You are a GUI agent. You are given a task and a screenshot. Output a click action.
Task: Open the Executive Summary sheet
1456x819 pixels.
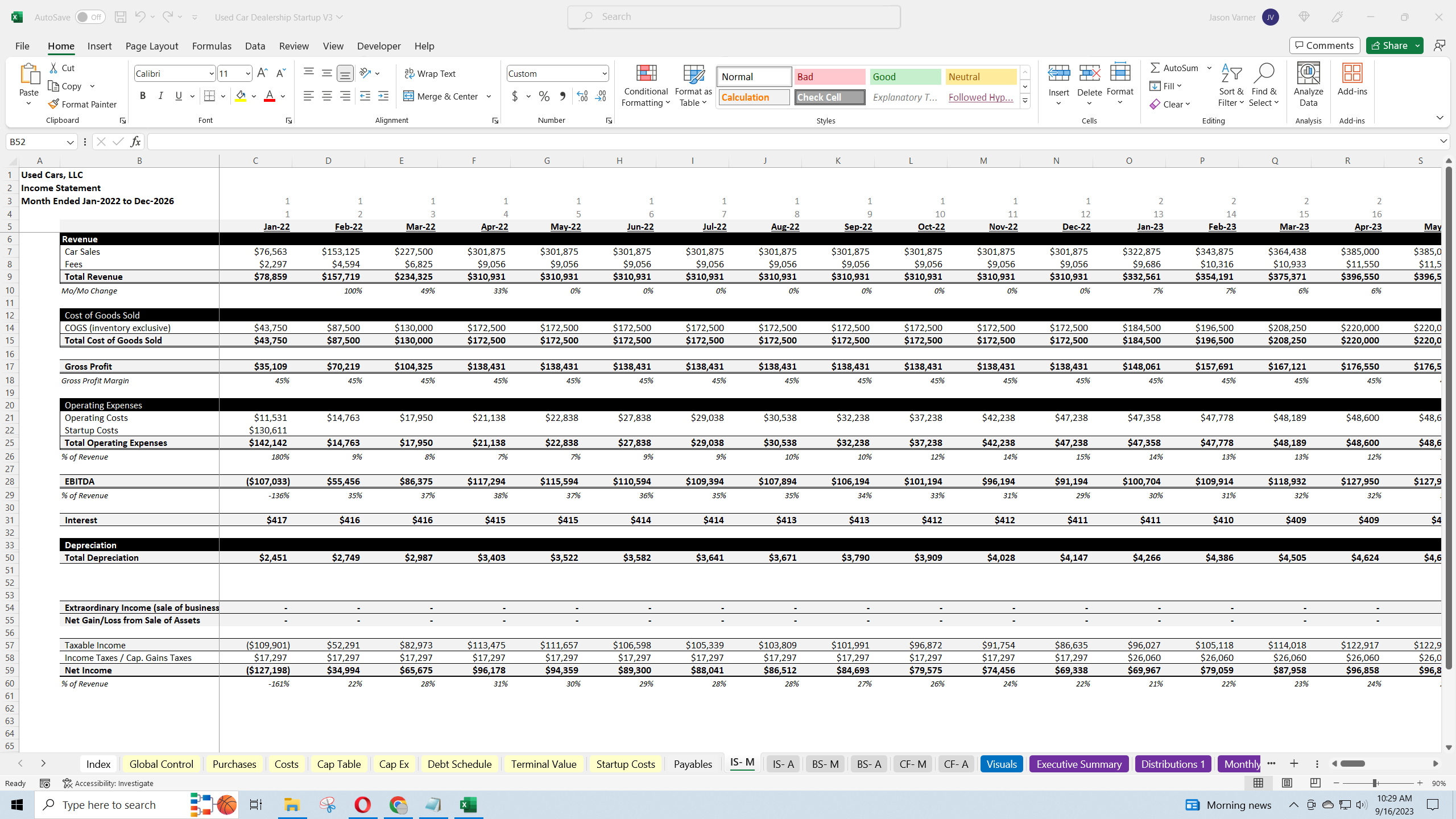tap(1078, 764)
